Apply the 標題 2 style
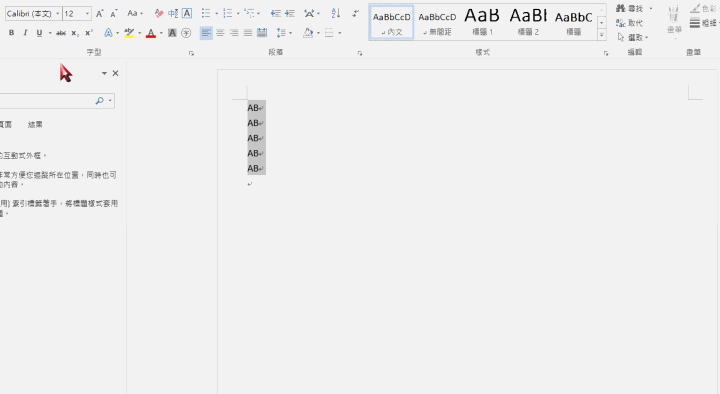This screenshot has width=720, height=394. 528,23
